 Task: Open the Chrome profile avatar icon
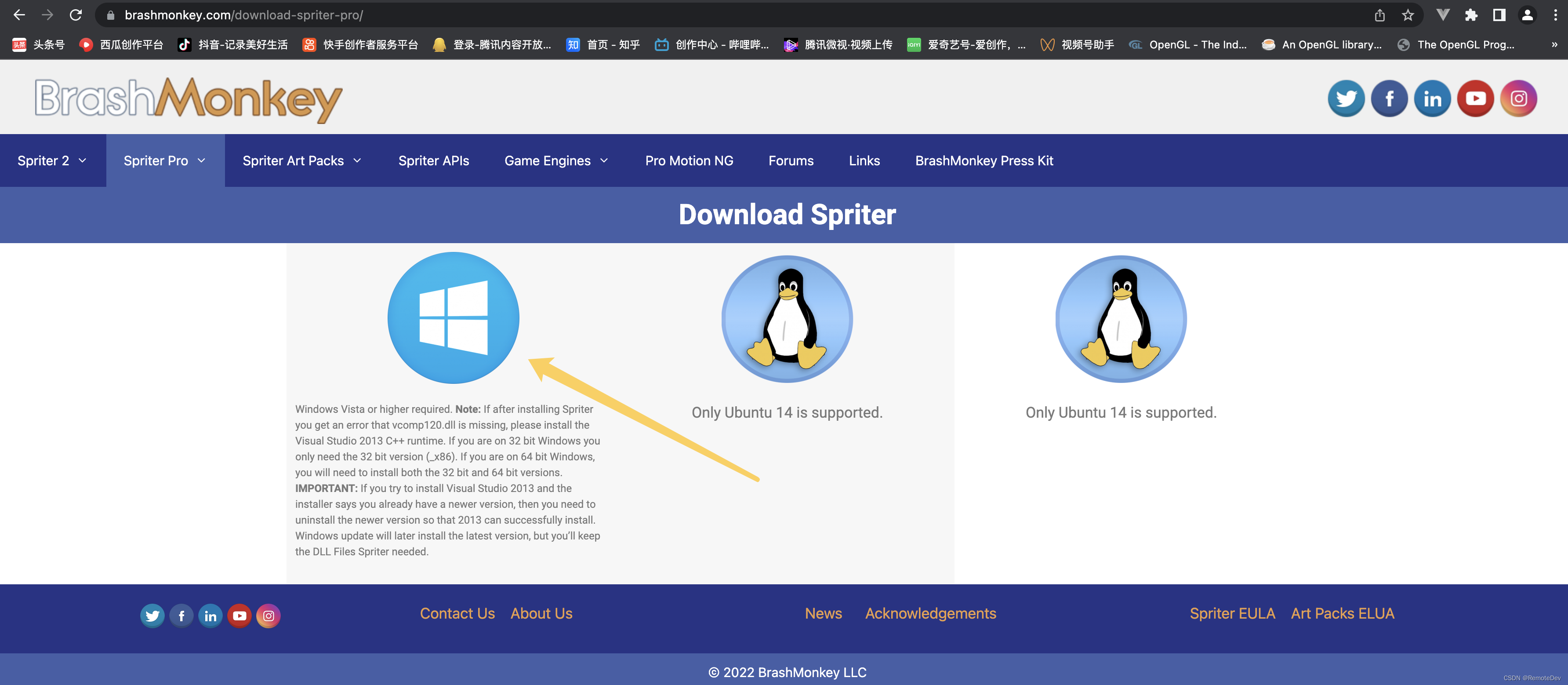tap(1527, 15)
